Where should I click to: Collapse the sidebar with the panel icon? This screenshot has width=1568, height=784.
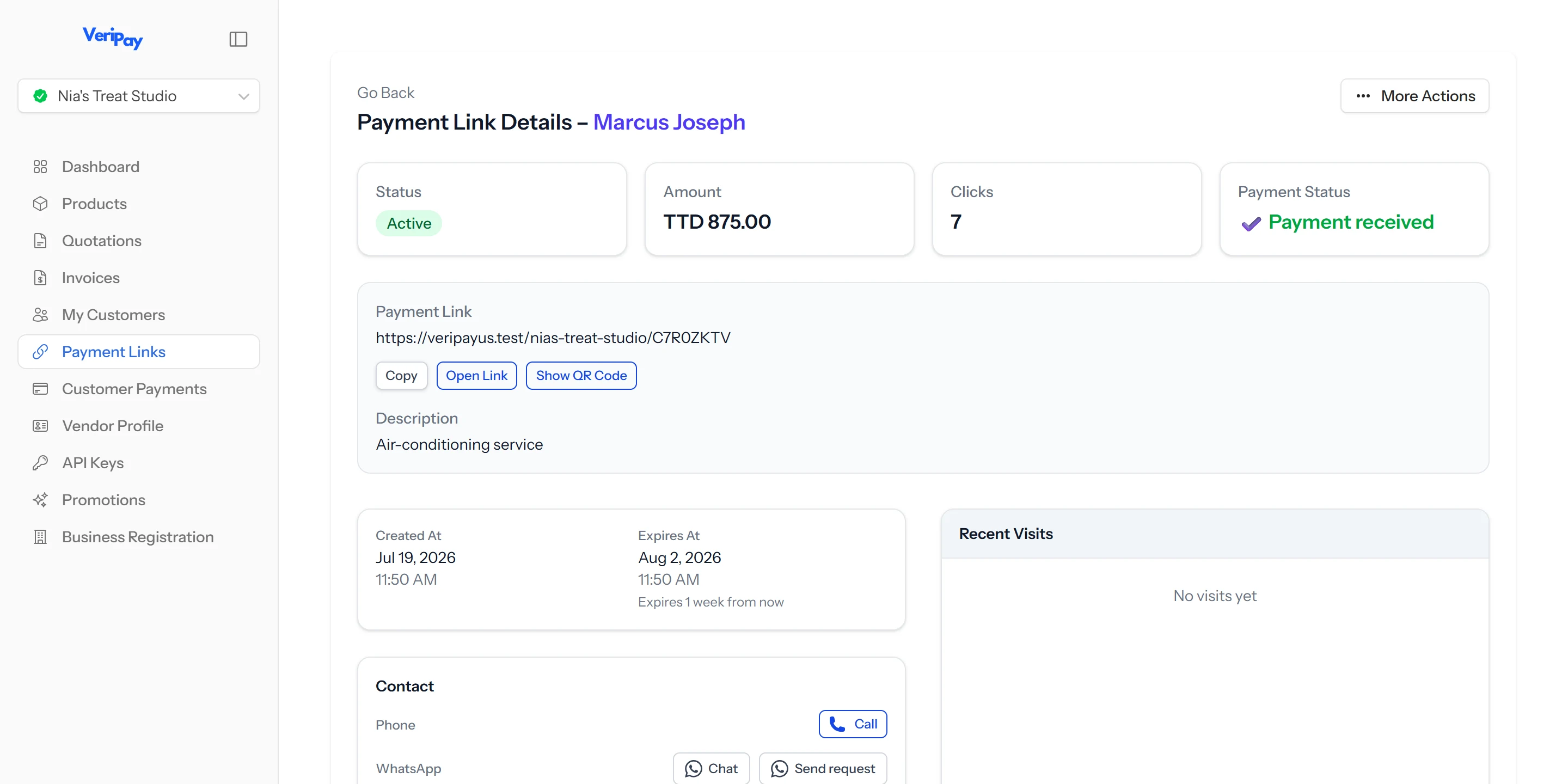pos(238,39)
